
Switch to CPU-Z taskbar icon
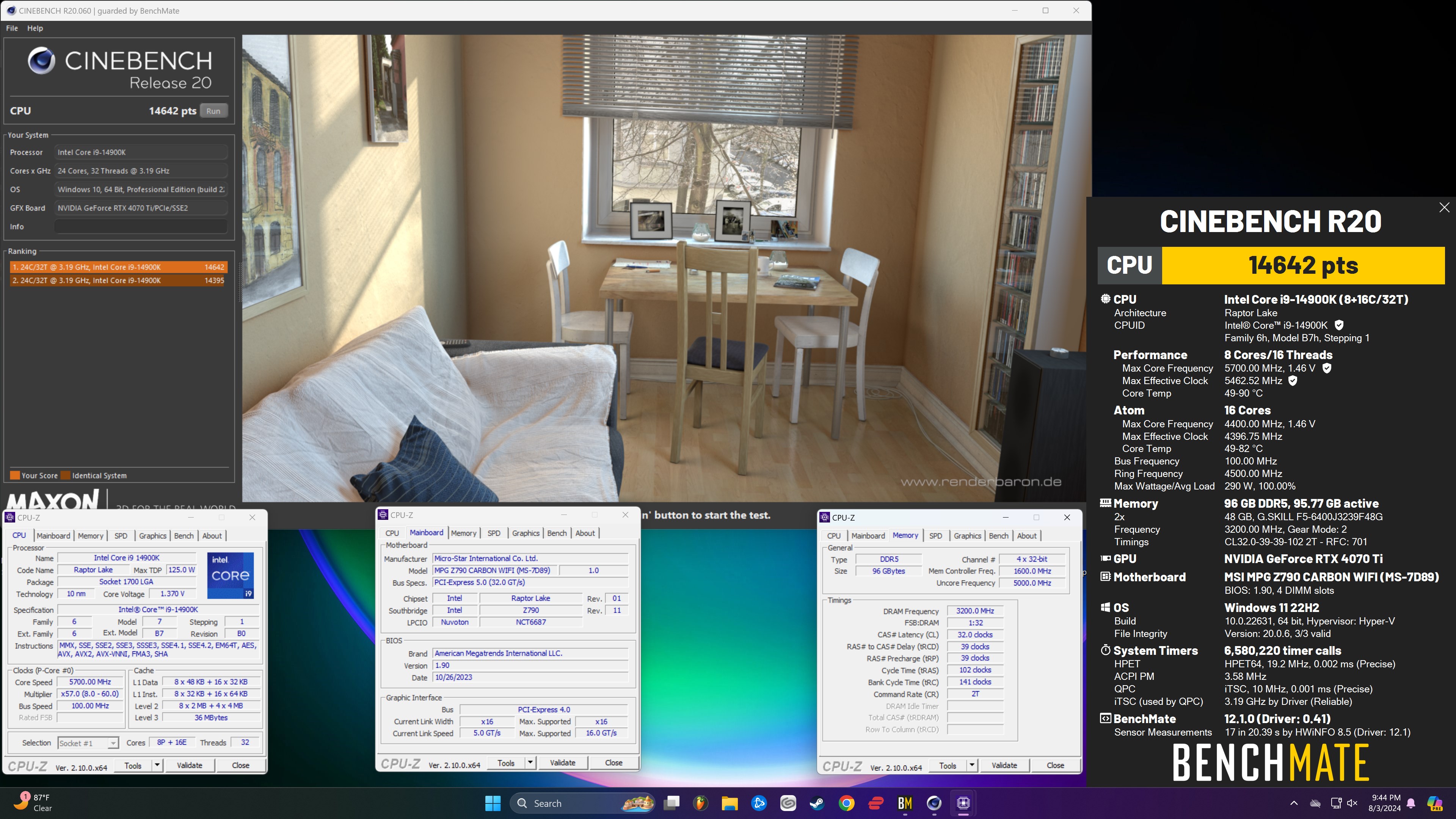pyautogui.click(x=963, y=803)
